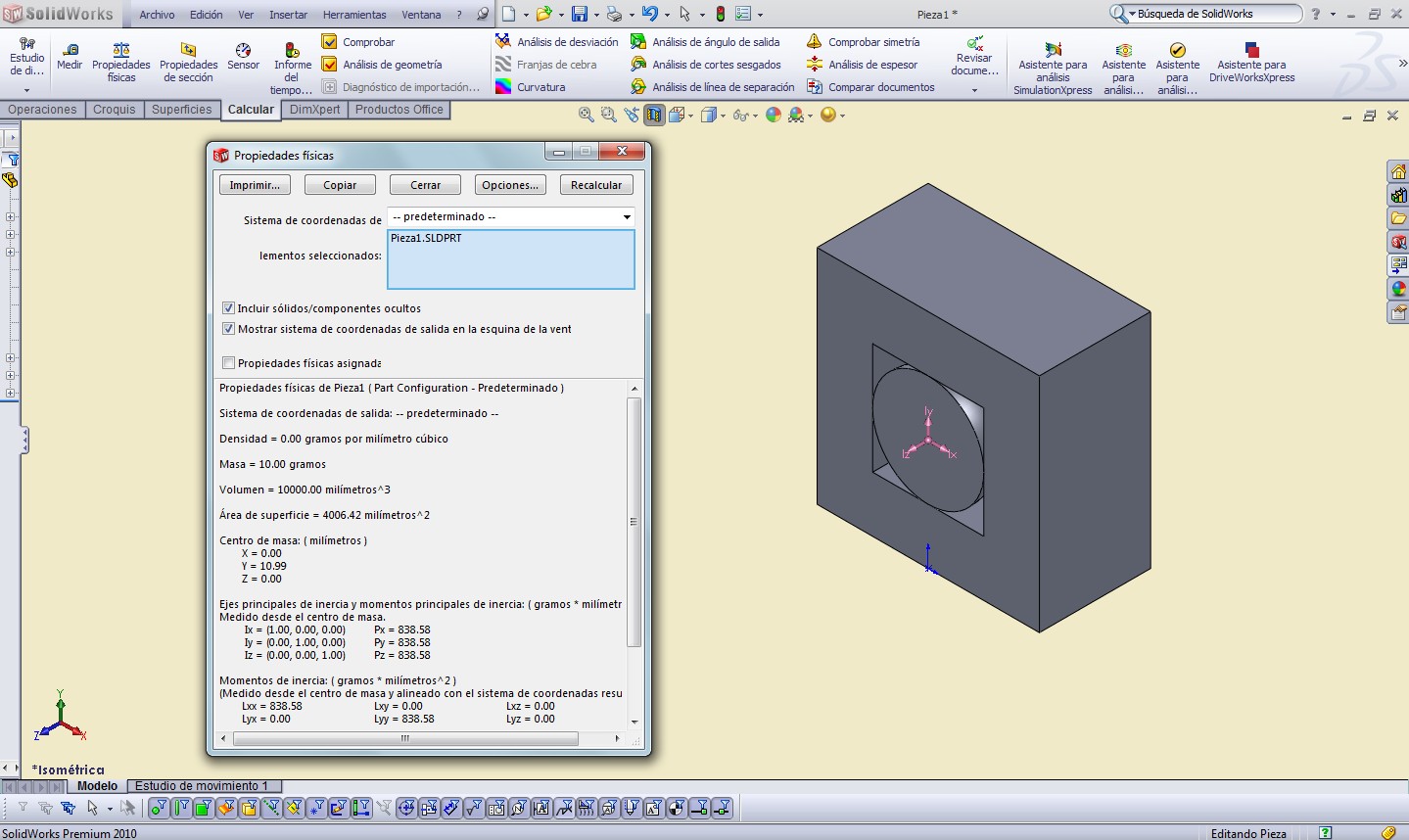The image size is (1409, 840).
Task: Open the Propiedades físicas tool in ribbon
Action: coord(121,62)
